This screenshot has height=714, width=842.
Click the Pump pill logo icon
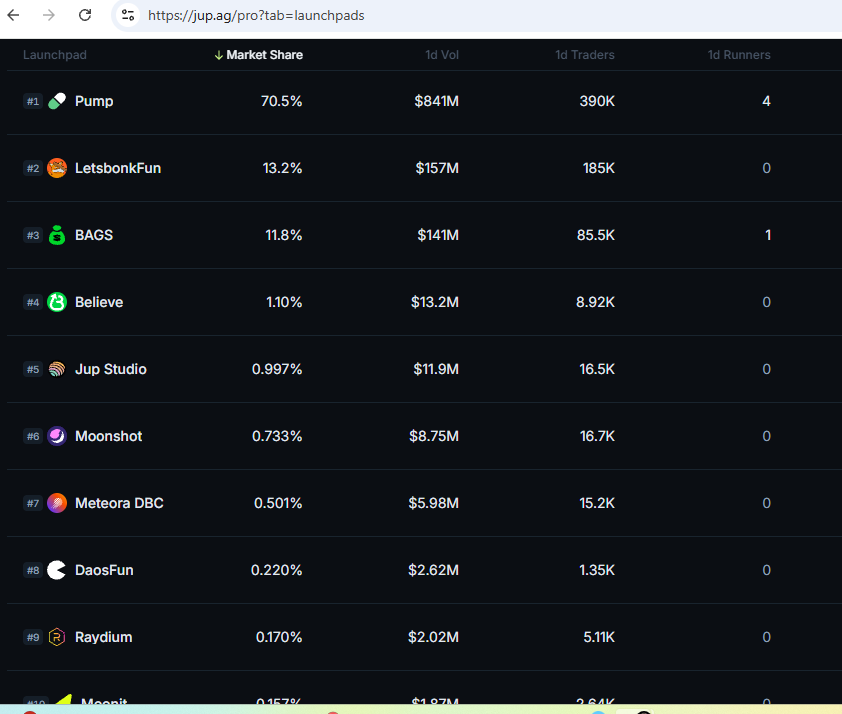click(57, 101)
